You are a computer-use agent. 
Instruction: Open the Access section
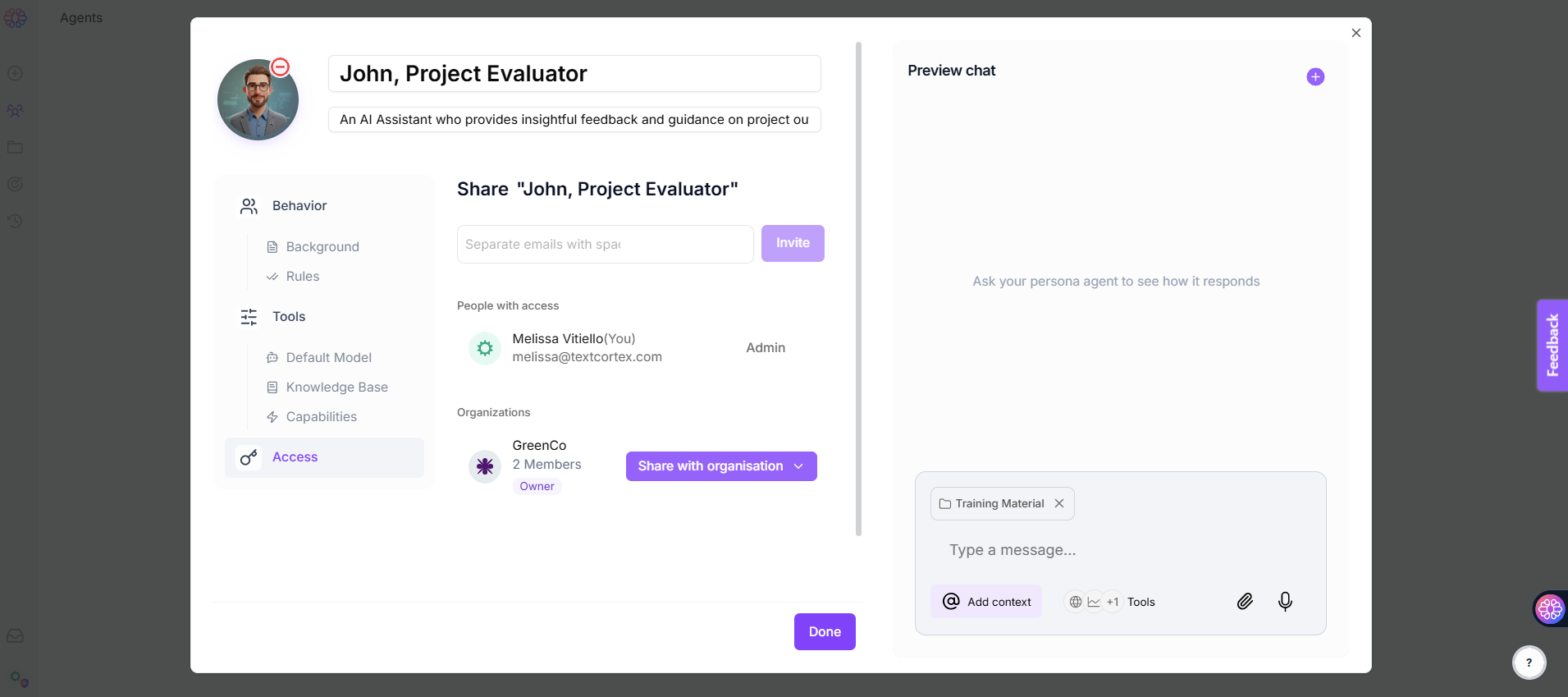[x=295, y=457]
